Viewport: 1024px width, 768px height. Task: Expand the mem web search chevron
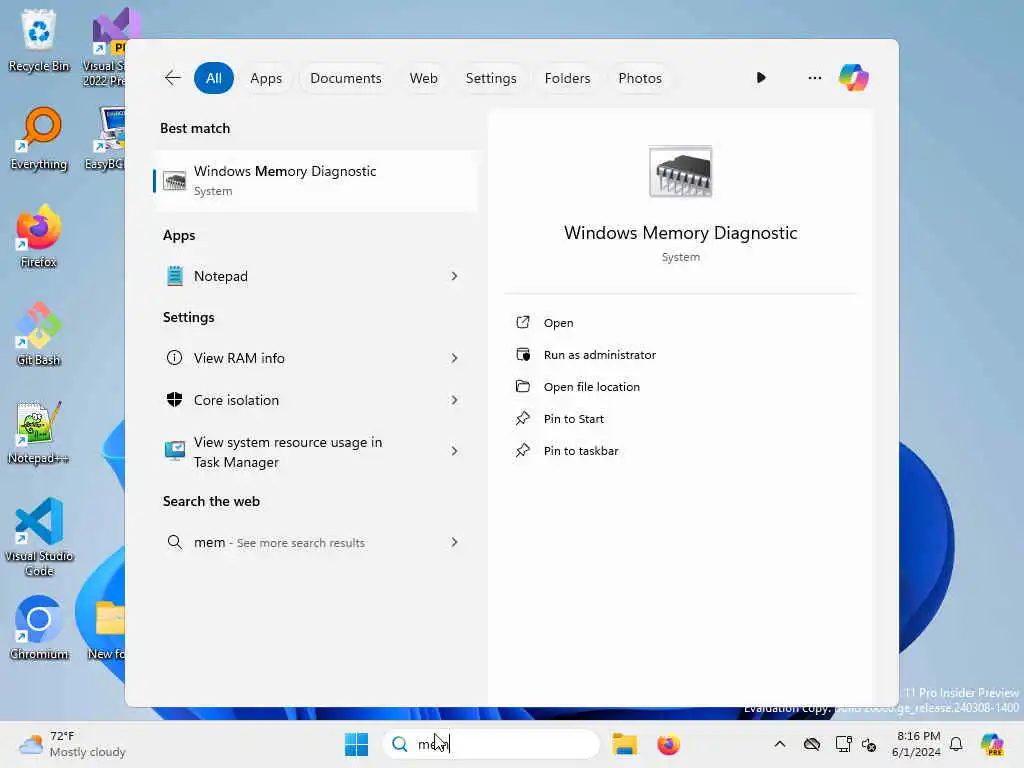point(455,542)
